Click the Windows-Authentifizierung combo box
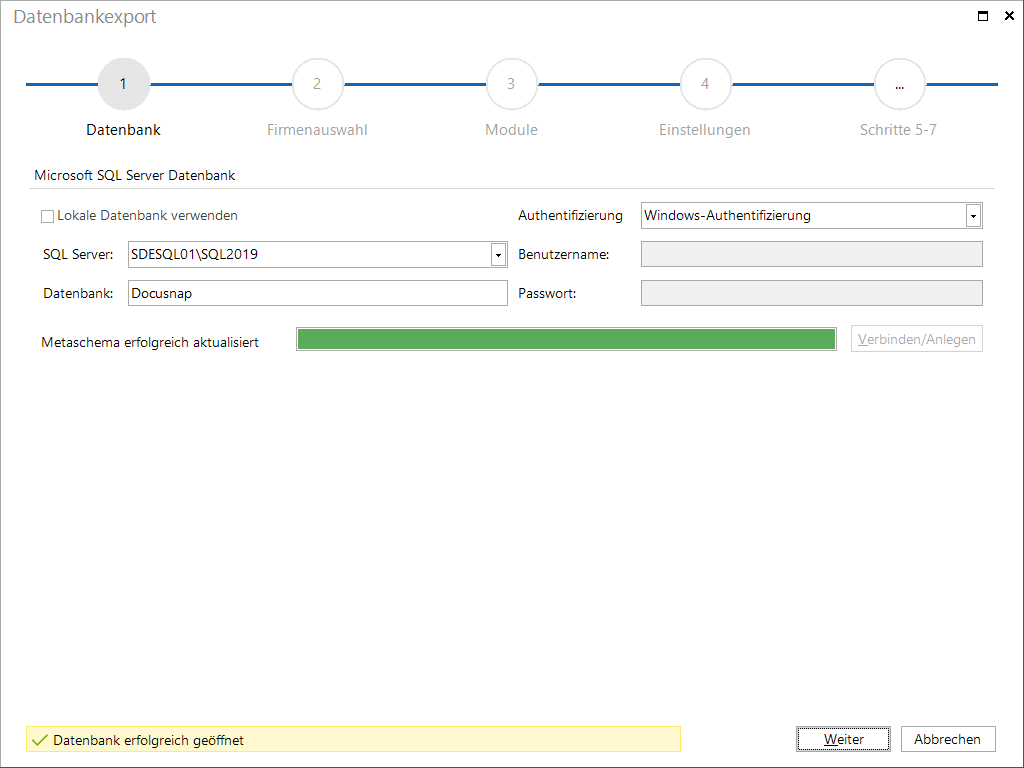Image resolution: width=1024 pixels, height=768 pixels. point(811,216)
